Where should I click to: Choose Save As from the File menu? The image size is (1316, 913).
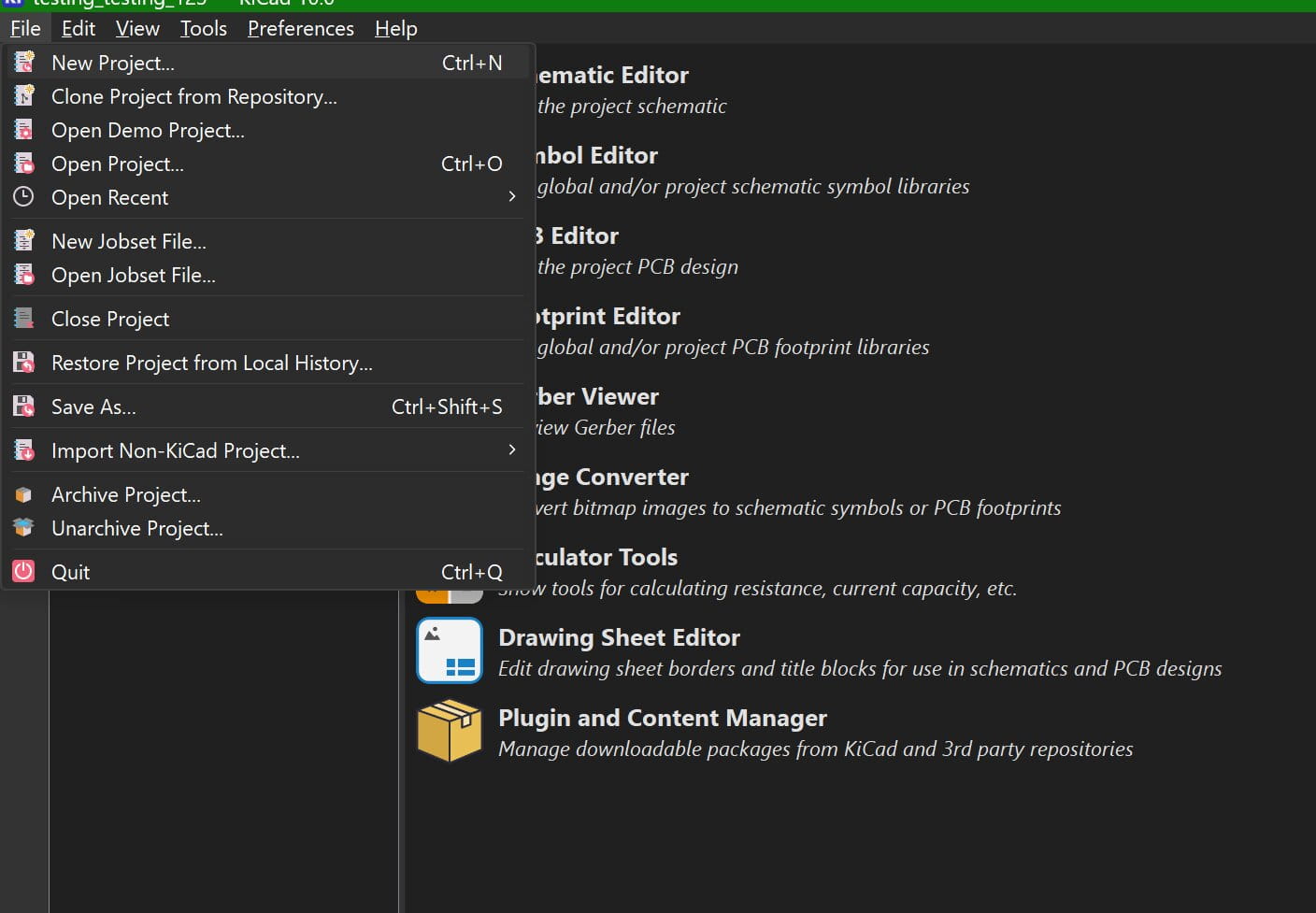click(x=93, y=407)
